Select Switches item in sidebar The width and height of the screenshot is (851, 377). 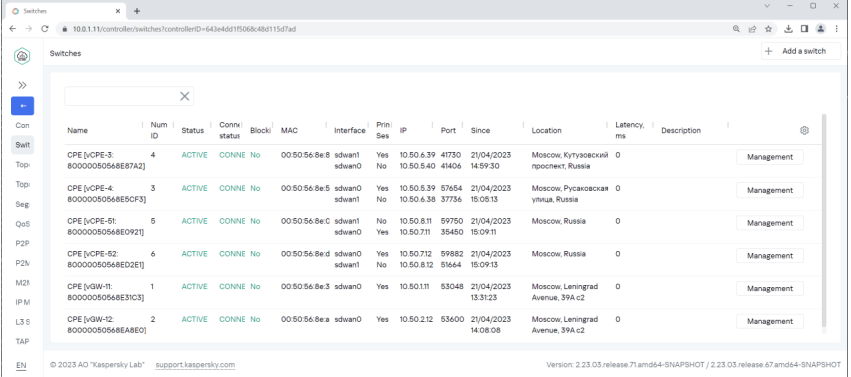22,145
